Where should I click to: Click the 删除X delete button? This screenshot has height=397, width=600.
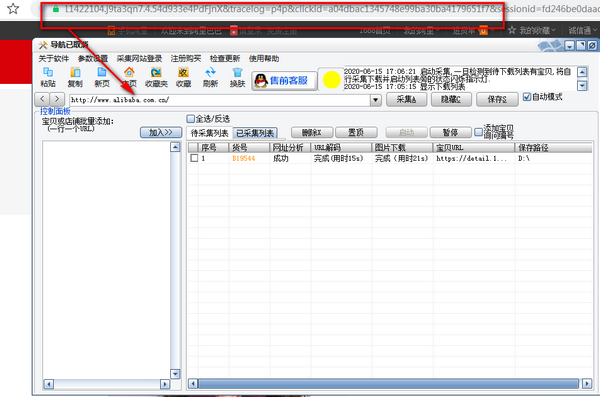[x=312, y=132]
